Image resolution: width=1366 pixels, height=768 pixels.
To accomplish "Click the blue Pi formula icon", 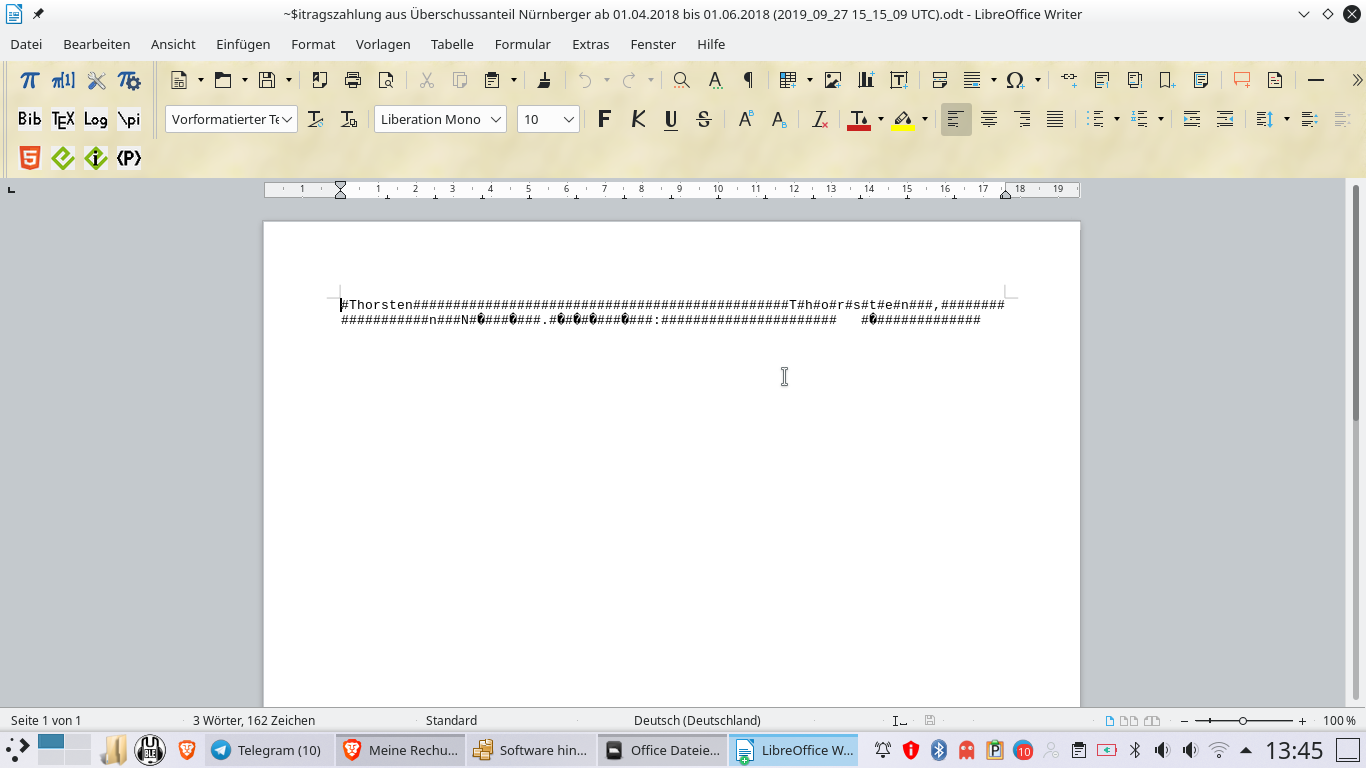I will coord(30,80).
